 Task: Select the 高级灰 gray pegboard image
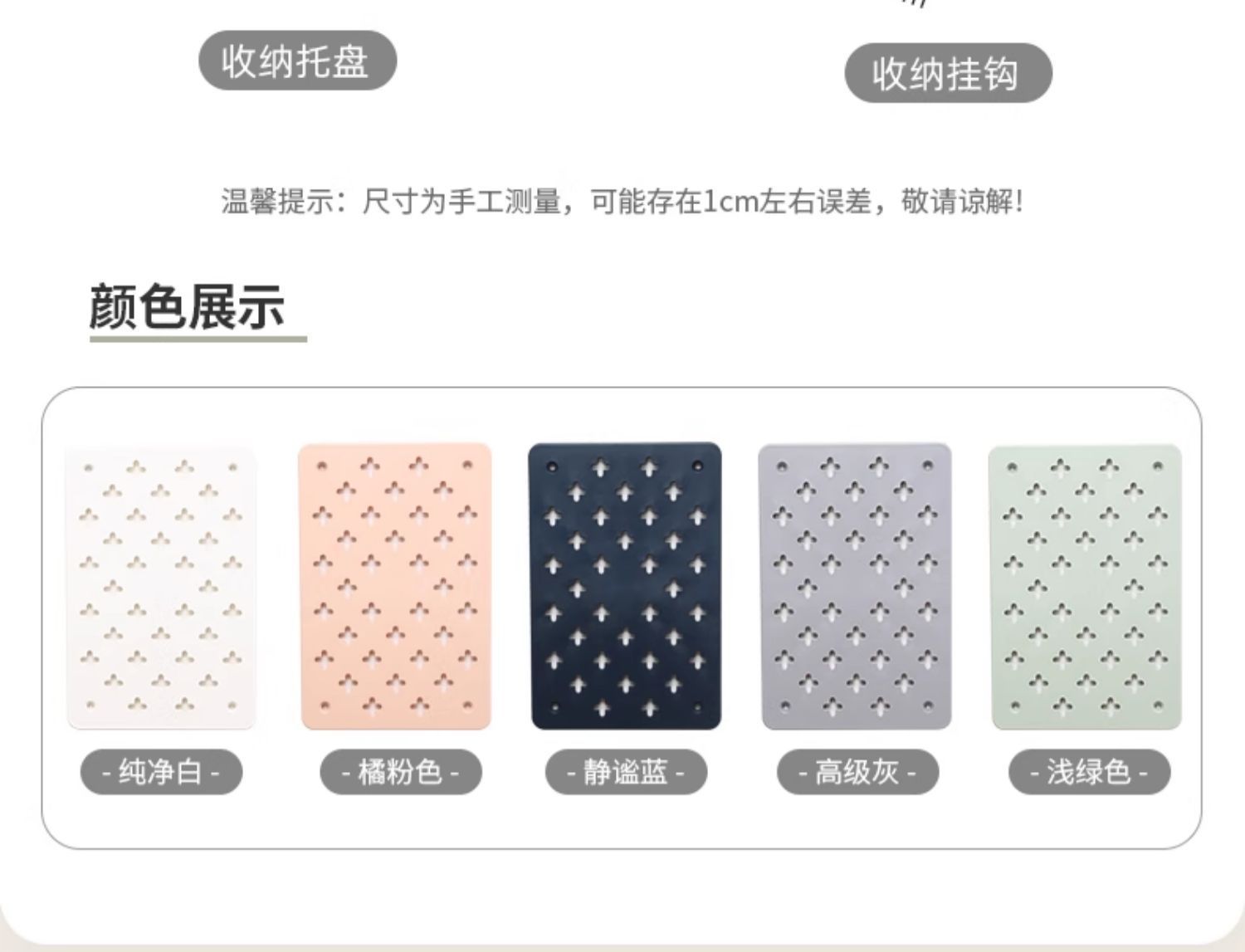[x=855, y=587]
